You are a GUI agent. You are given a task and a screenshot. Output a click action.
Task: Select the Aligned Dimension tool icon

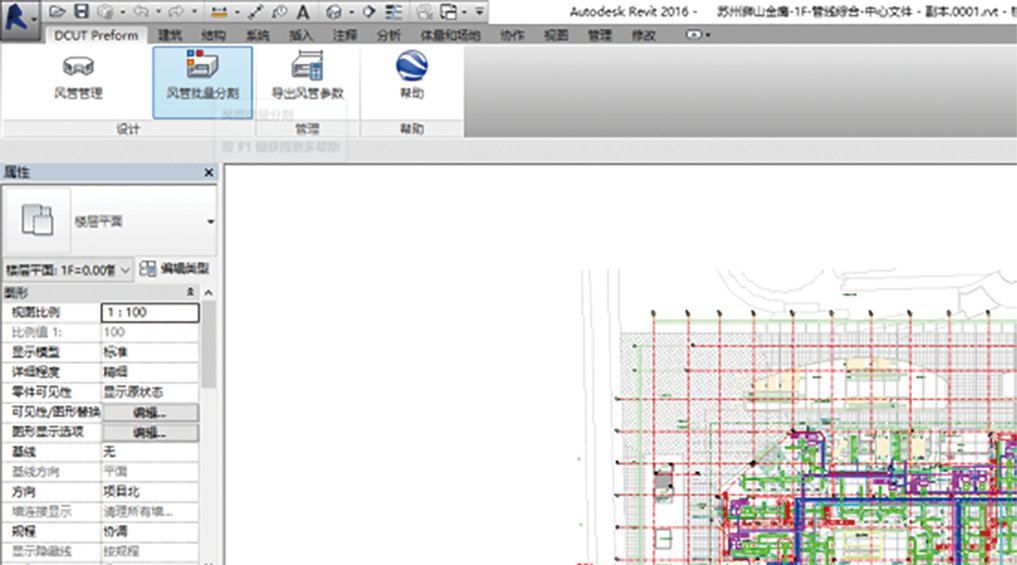256,12
